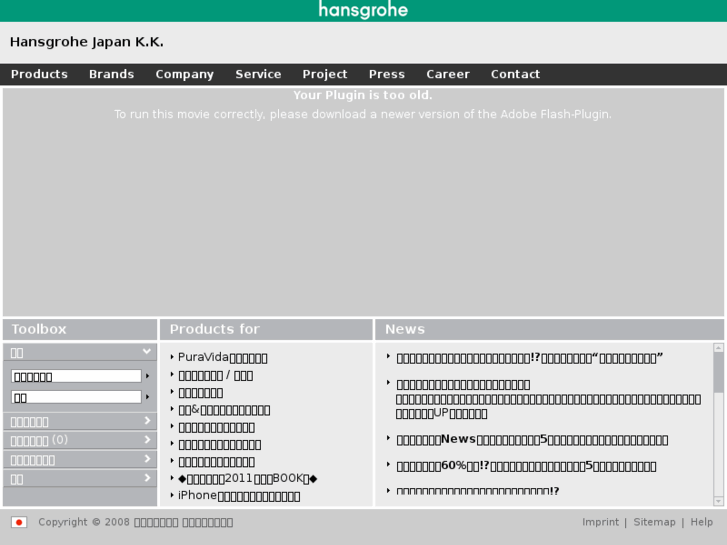The height and width of the screenshot is (545, 727).
Task: Click the News panel header
Action: (549, 329)
